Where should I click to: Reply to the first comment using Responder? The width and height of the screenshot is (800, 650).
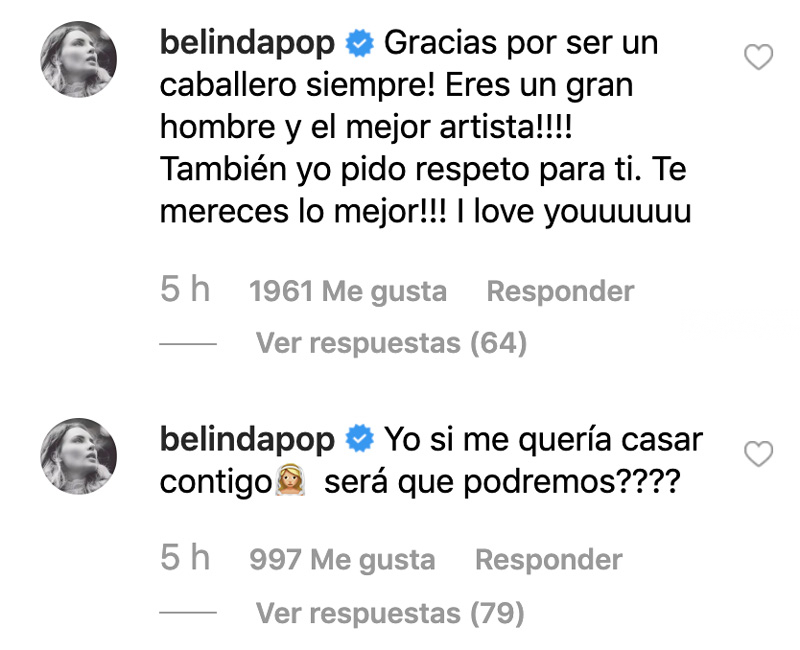tap(560, 292)
